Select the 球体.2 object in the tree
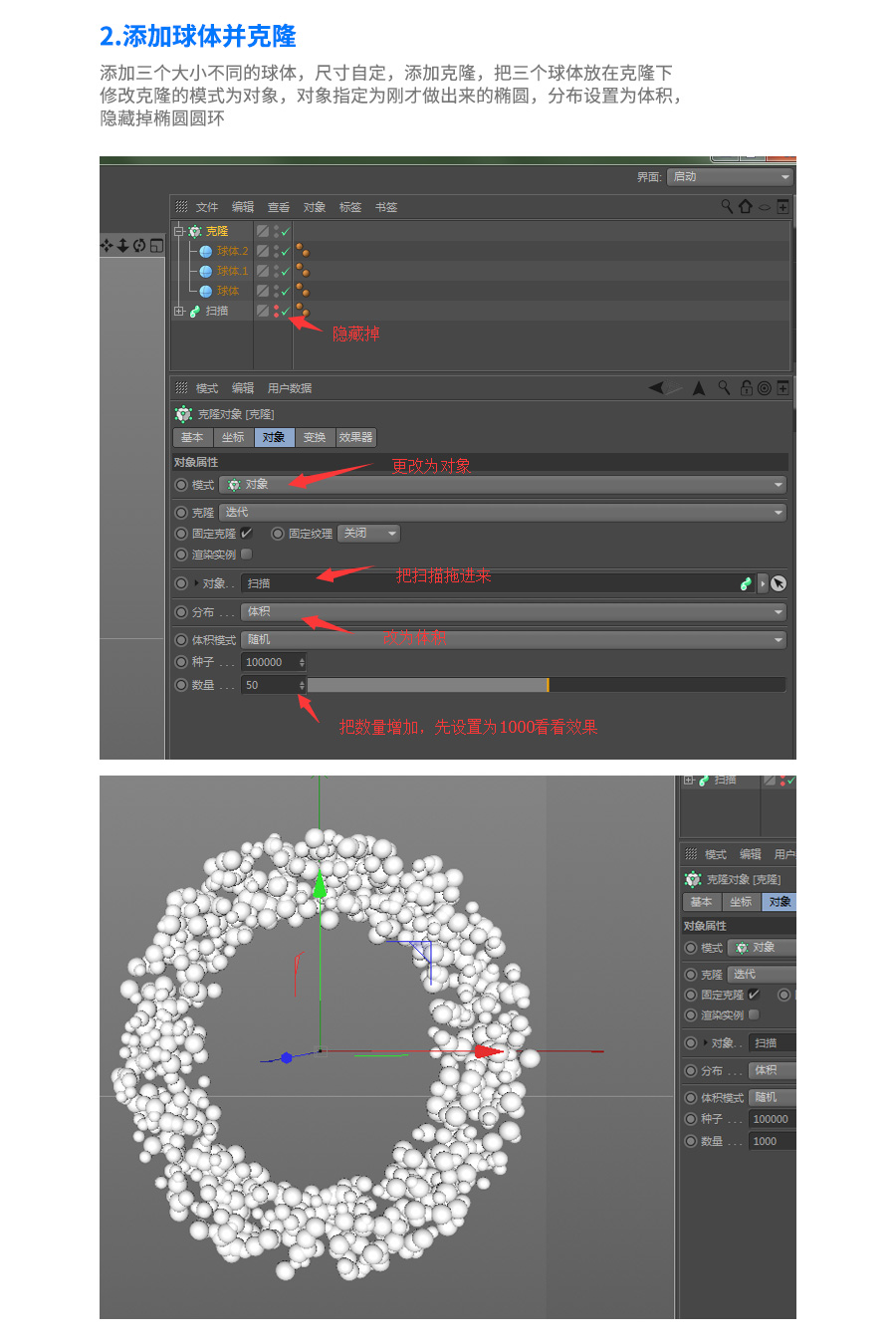This screenshot has width=896, height=1342. pyautogui.click(x=233, y=251)
